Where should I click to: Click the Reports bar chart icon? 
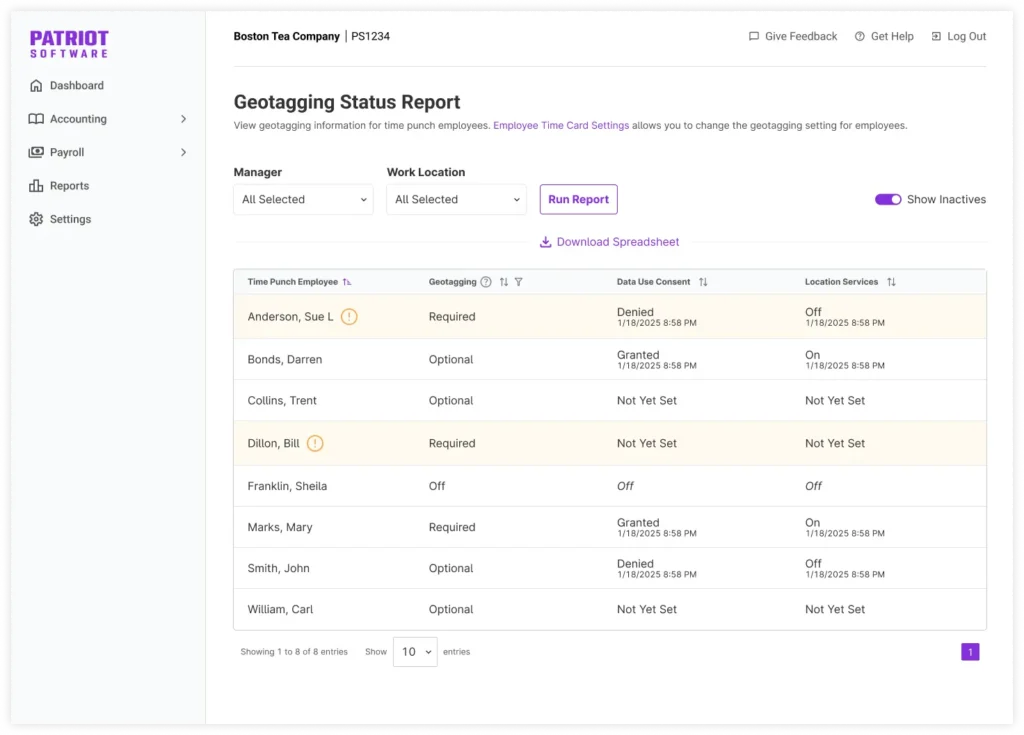36,186
